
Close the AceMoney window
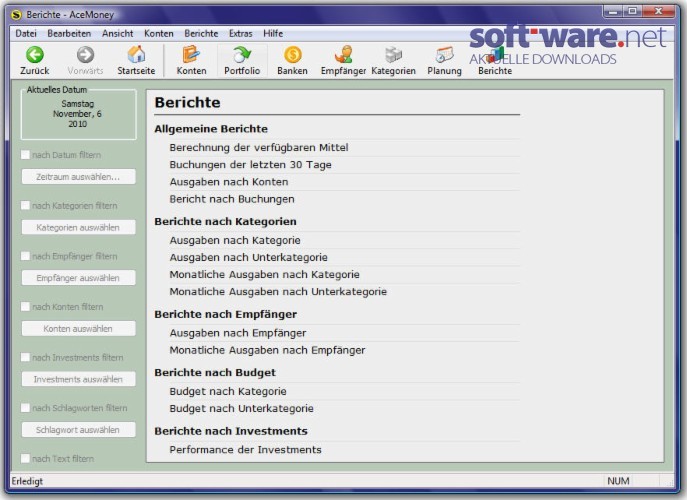(x=658, y=11)
